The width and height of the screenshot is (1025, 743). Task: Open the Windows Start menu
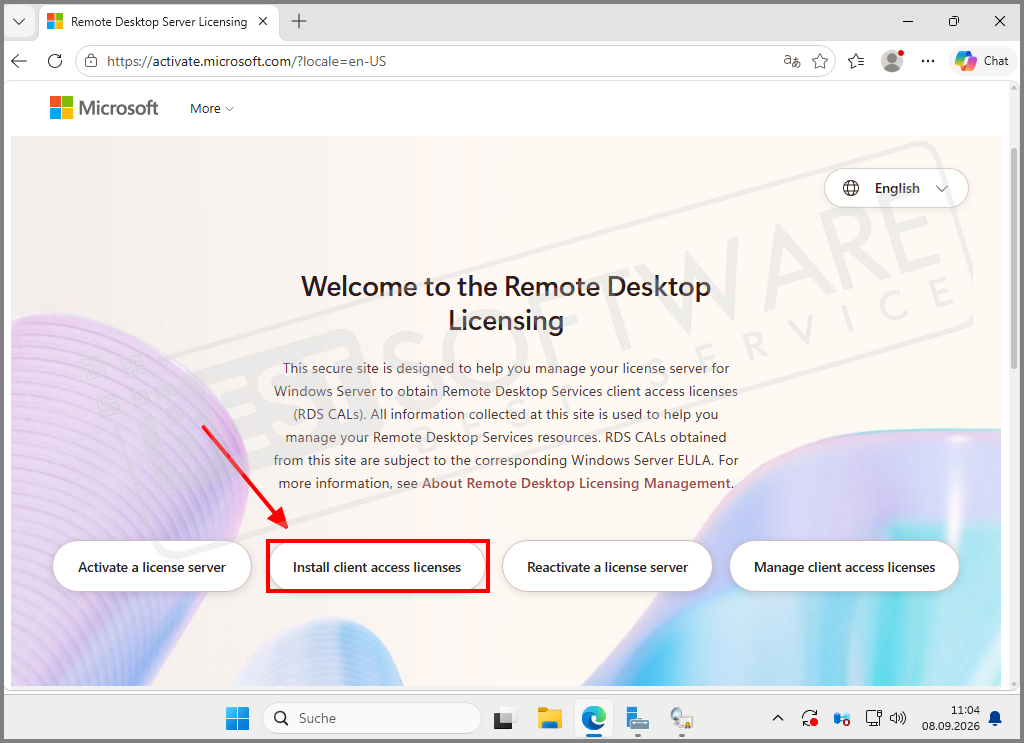tap(237, 718)
